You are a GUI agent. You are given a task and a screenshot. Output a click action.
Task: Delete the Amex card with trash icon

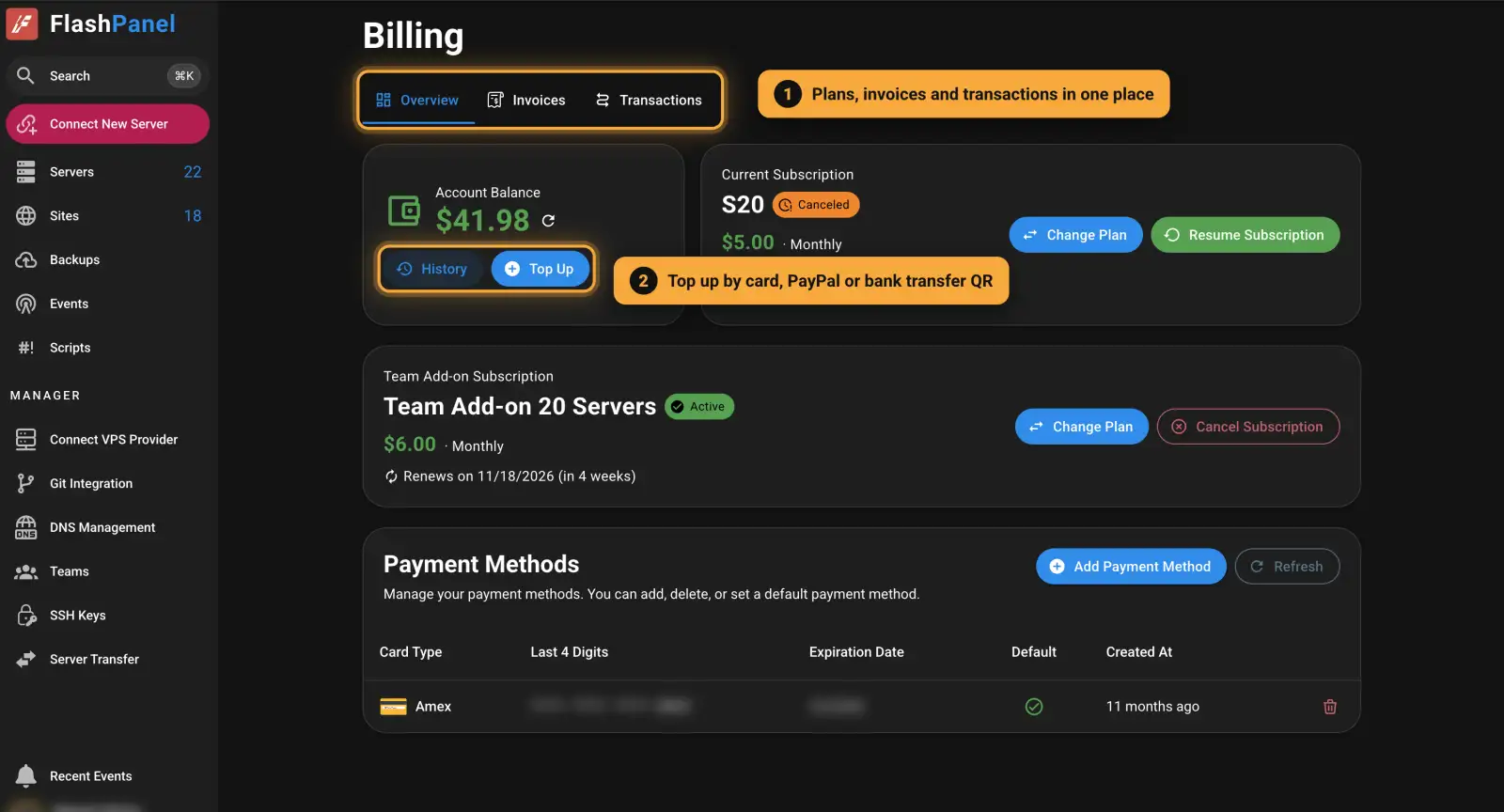pyautogui.click(x=1329, y=707)
